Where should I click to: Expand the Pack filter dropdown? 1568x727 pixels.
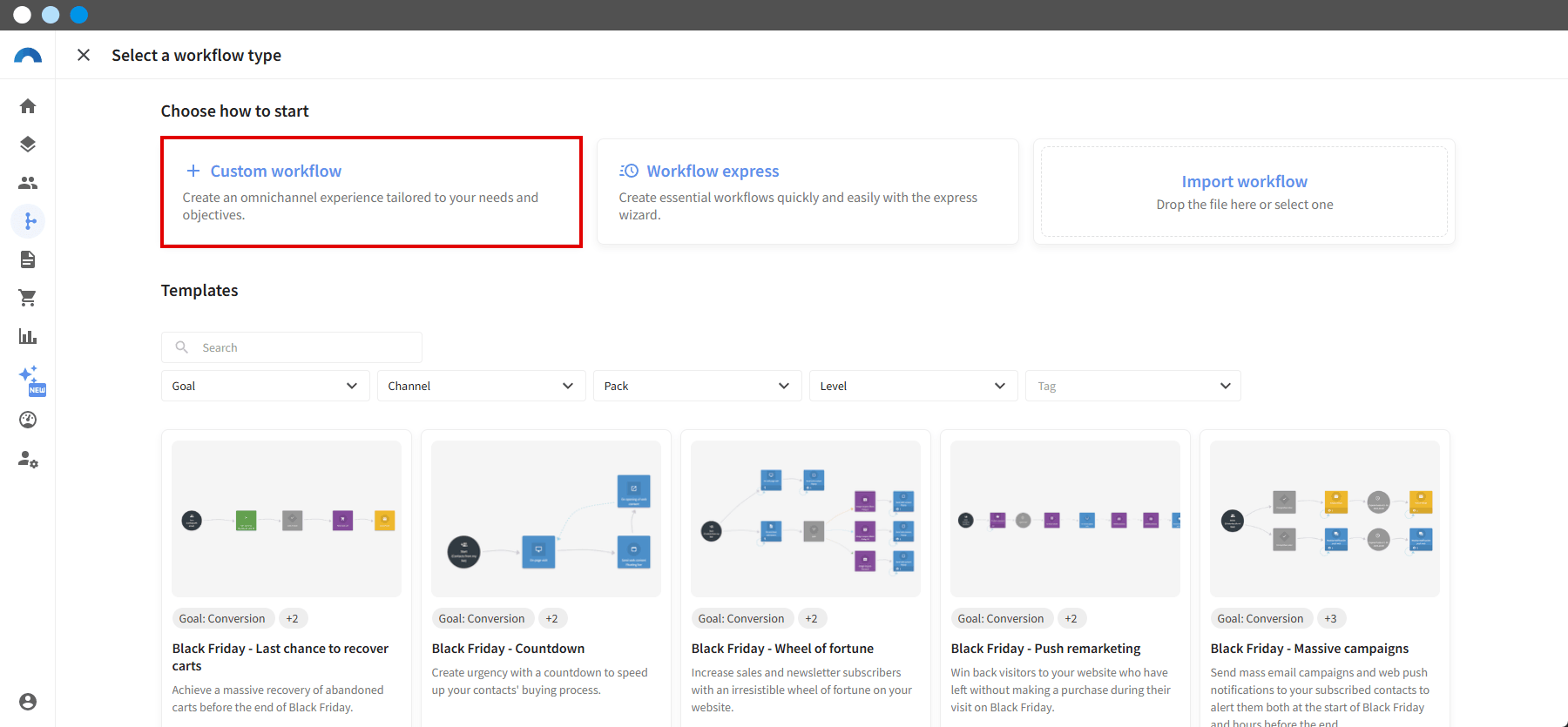point(698,386)
